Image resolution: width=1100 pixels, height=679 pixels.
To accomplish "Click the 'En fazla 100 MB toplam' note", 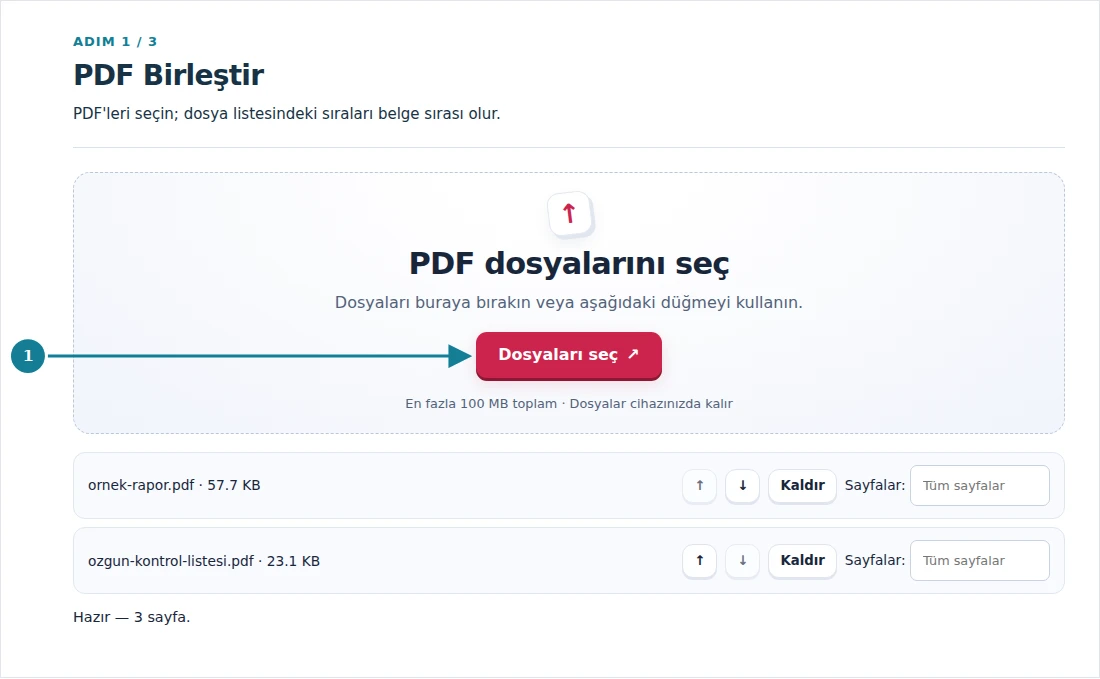I will (481, 404).
